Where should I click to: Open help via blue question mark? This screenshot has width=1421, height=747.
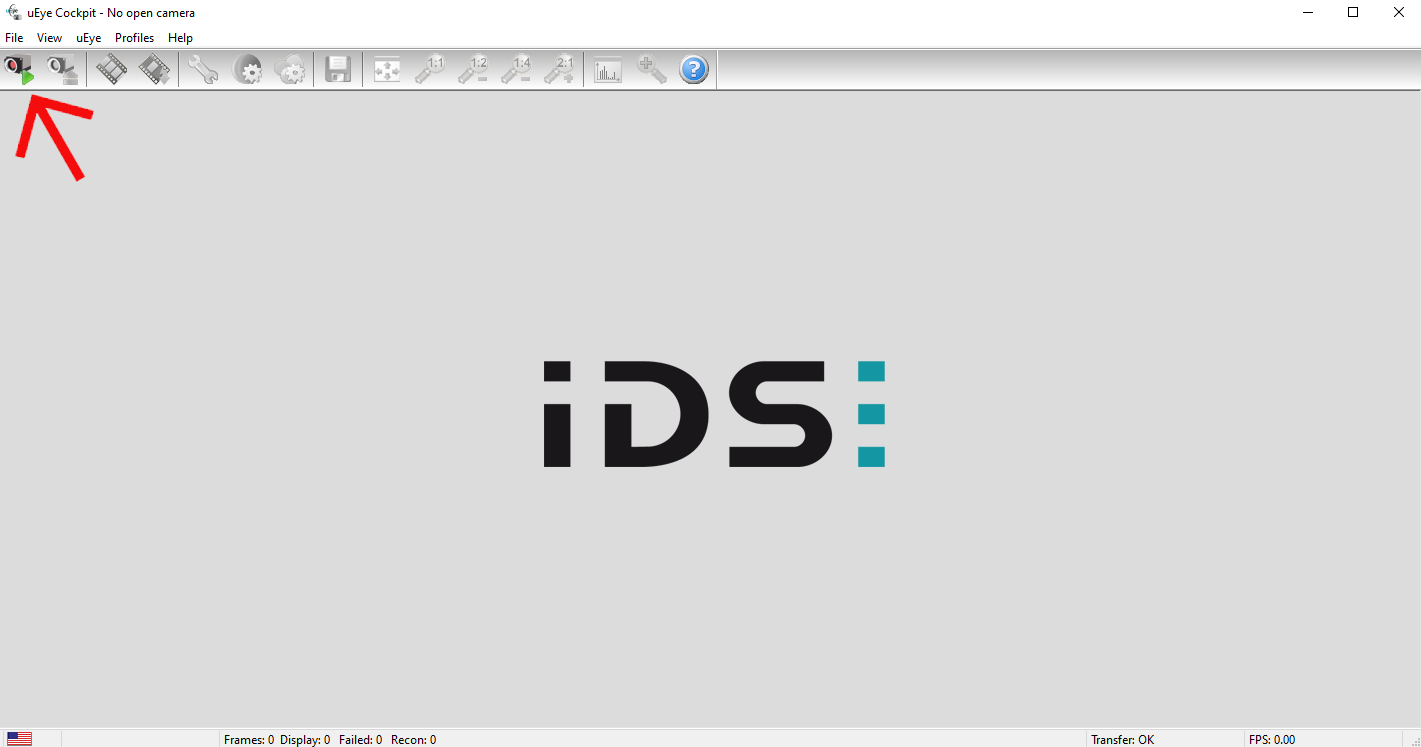click(x=694, y=69)
